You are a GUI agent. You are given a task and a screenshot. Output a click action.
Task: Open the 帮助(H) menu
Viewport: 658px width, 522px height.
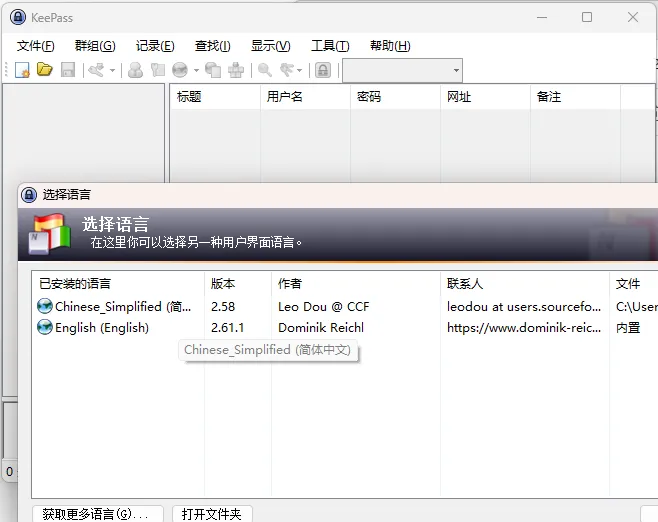point(390,45)
